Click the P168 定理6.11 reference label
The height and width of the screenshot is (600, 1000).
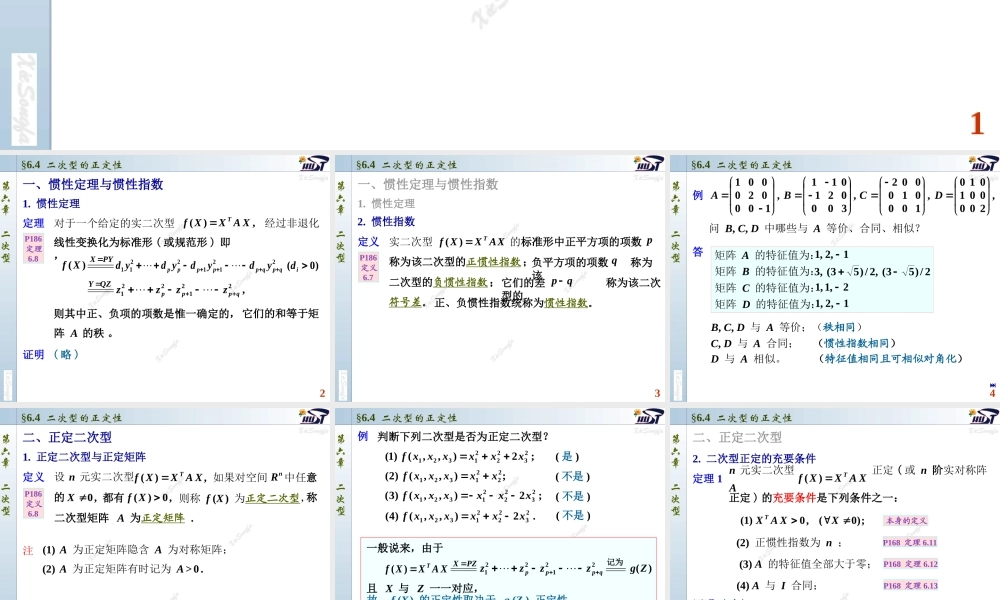point(910,543)
